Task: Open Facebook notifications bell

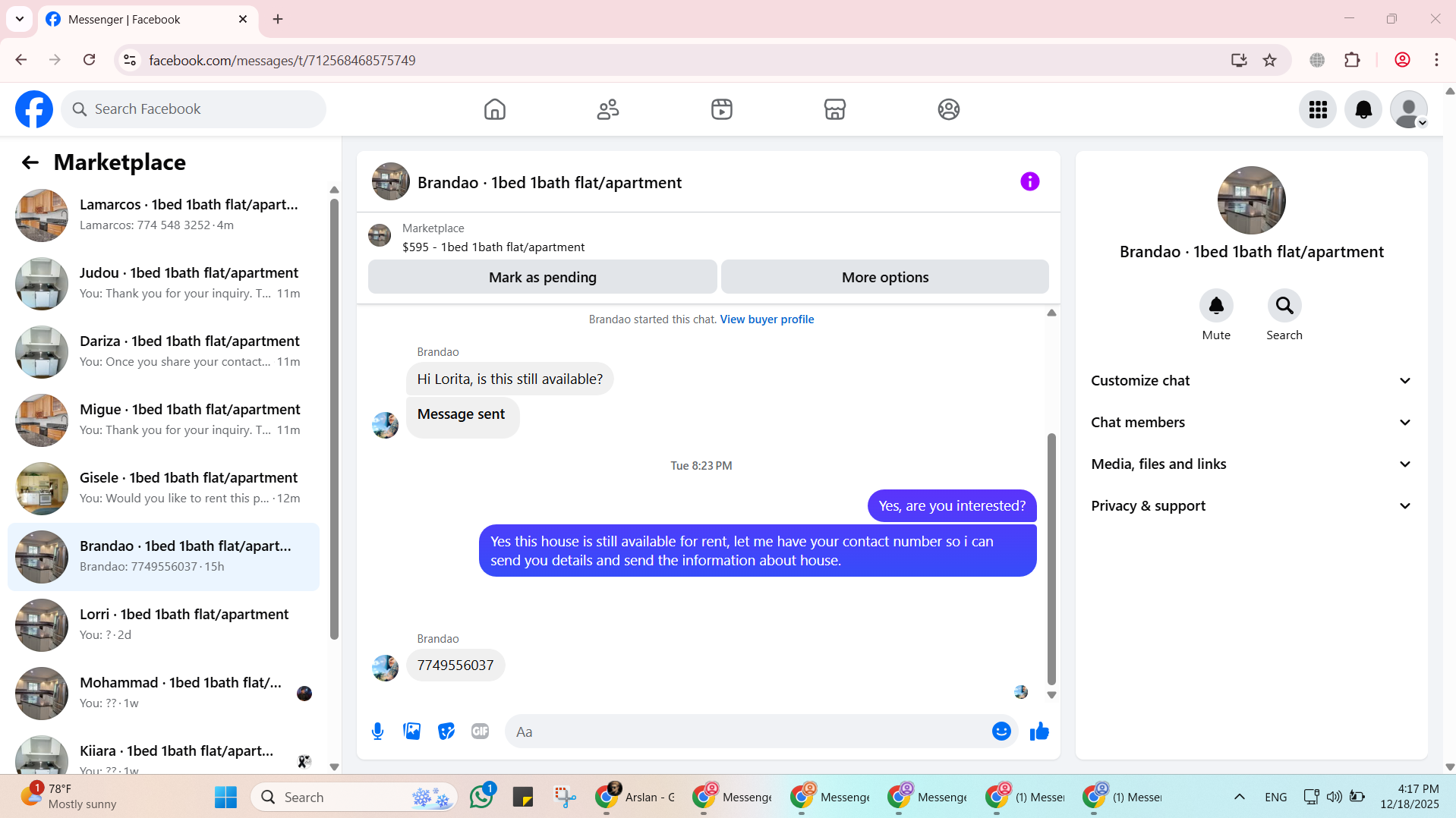Action: click(x=1363, y=109)
